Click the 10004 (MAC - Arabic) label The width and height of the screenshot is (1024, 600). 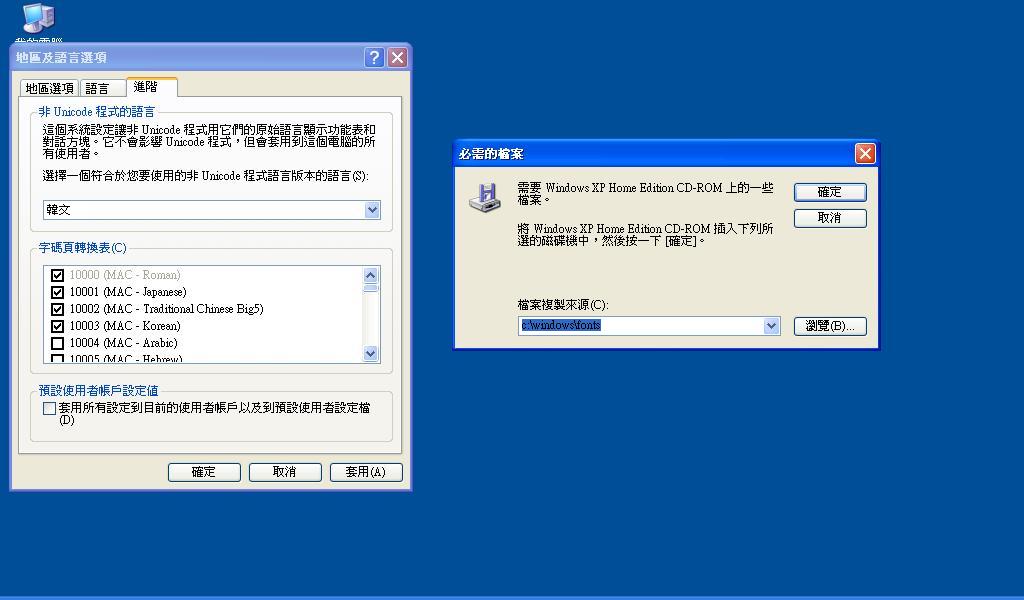coord(123,343)
